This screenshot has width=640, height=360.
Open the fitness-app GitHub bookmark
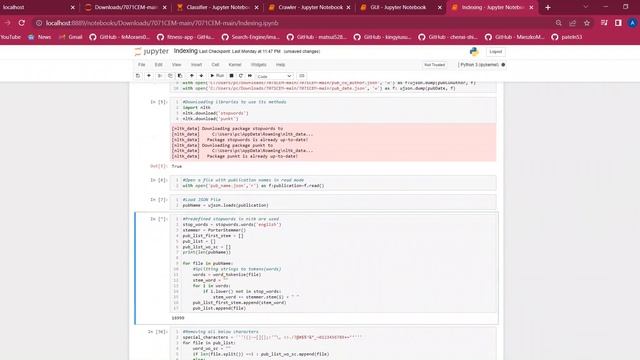click(x=186, y=37)
